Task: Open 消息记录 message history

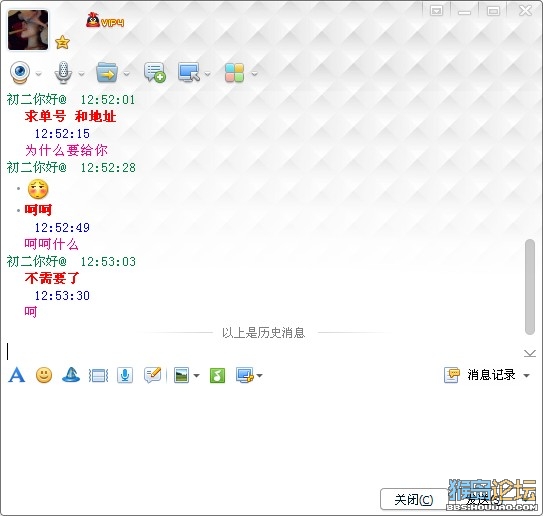Action: (480, 375)
